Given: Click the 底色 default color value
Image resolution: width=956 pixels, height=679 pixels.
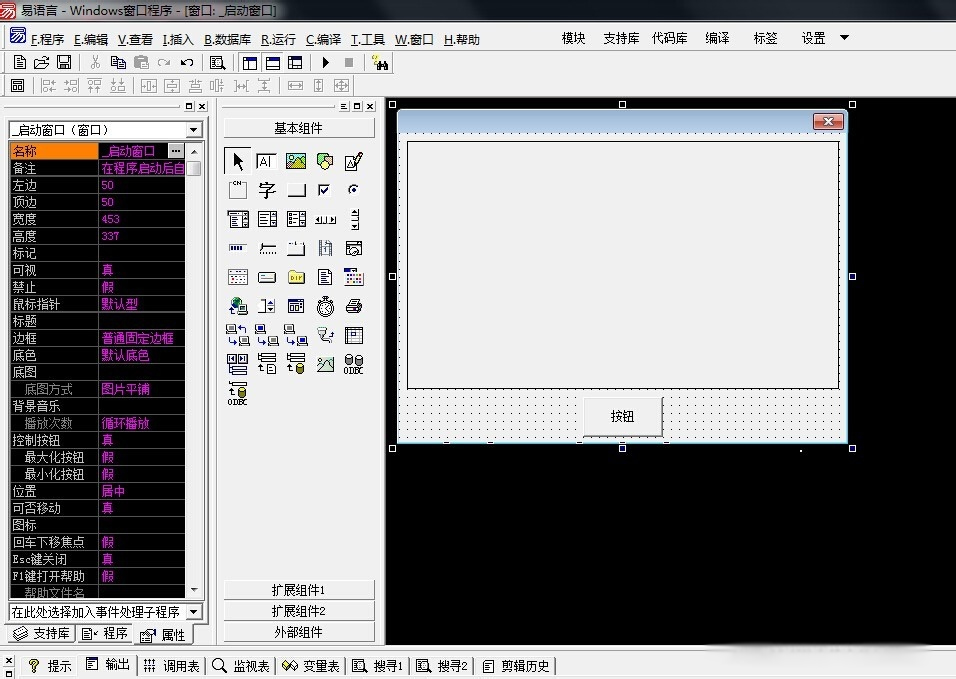Looking at the screenshot, I should coord(141,355).
